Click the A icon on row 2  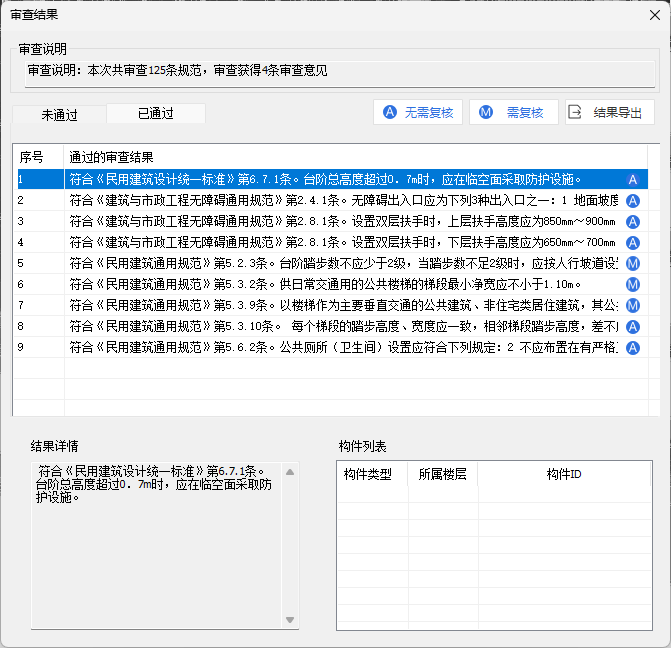click(x=632, y=201)
